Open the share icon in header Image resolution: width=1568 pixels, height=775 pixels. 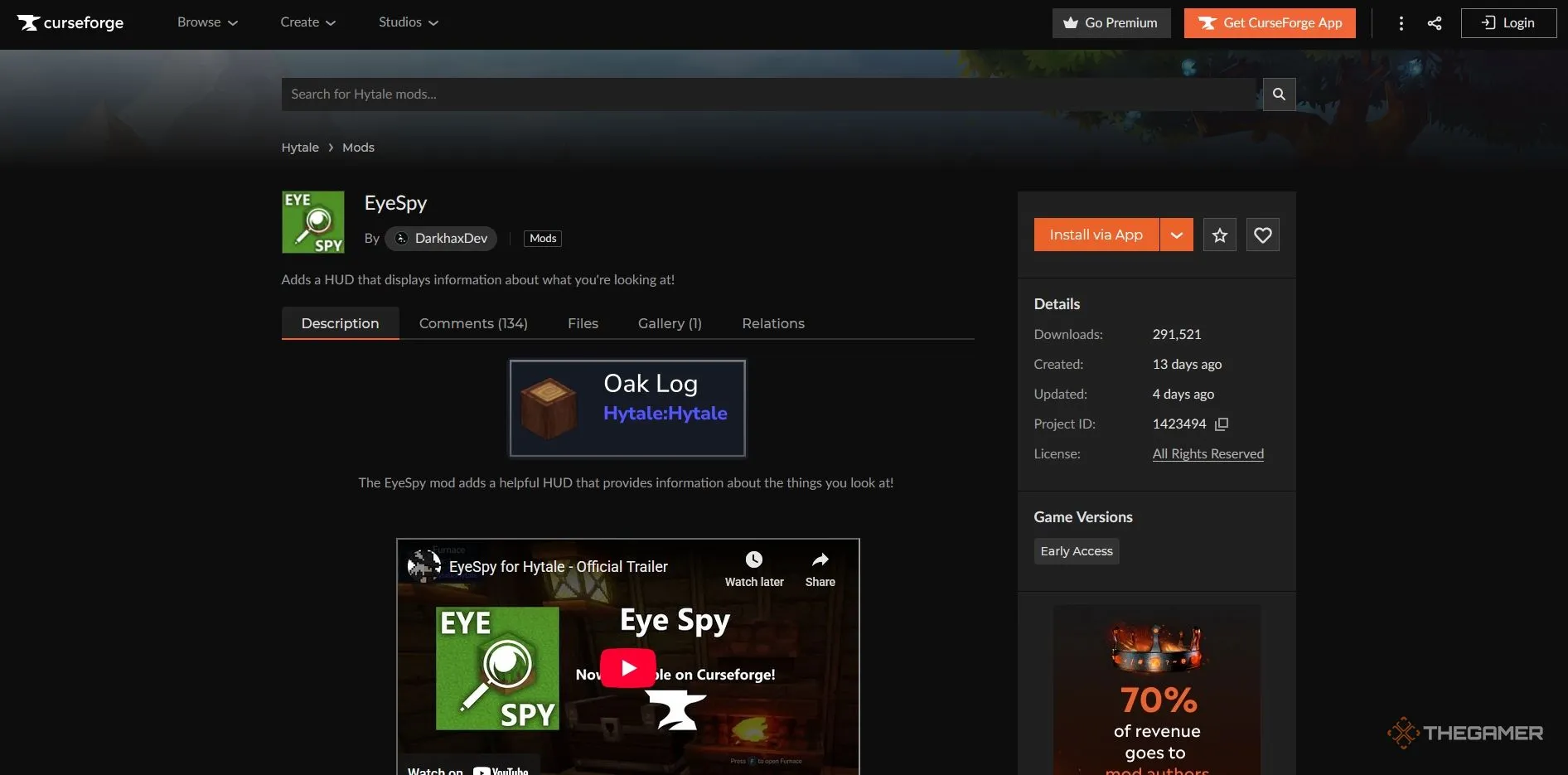click(x=1435, y=23)
